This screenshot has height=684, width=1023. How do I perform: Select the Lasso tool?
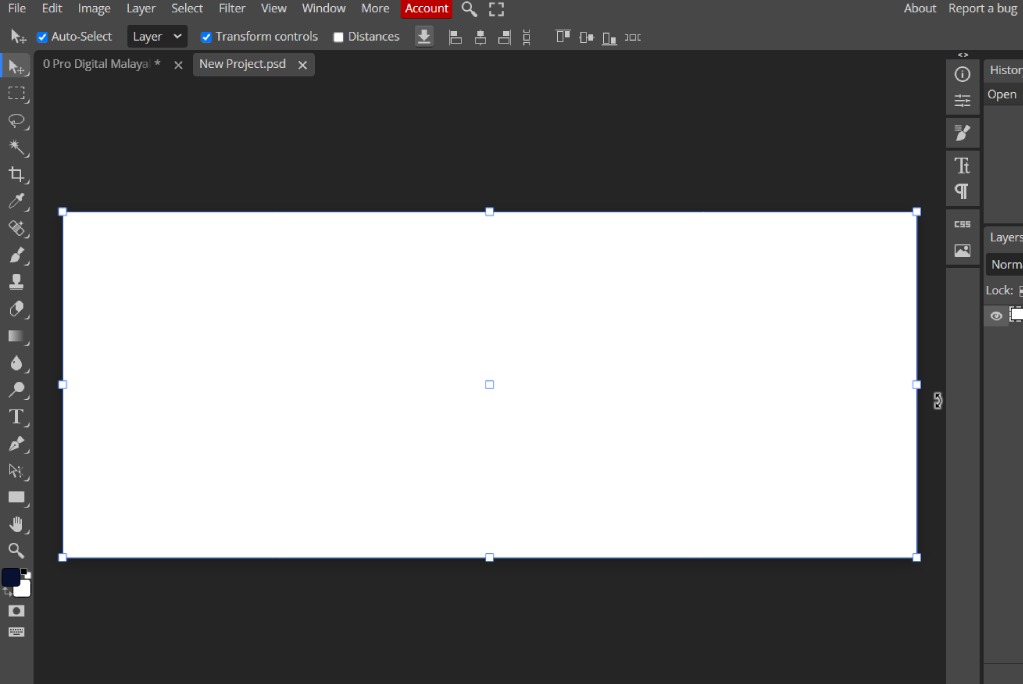click(x=16, y=121)
